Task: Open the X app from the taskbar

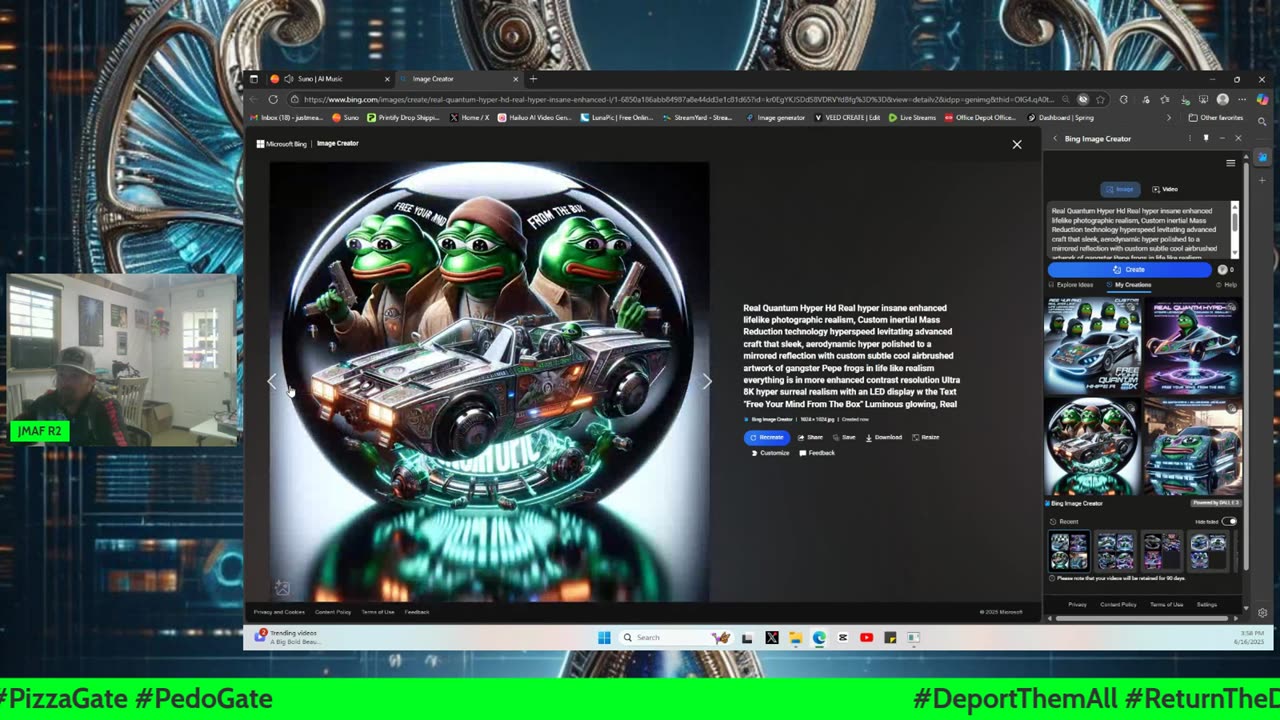Action: [772, 637]
